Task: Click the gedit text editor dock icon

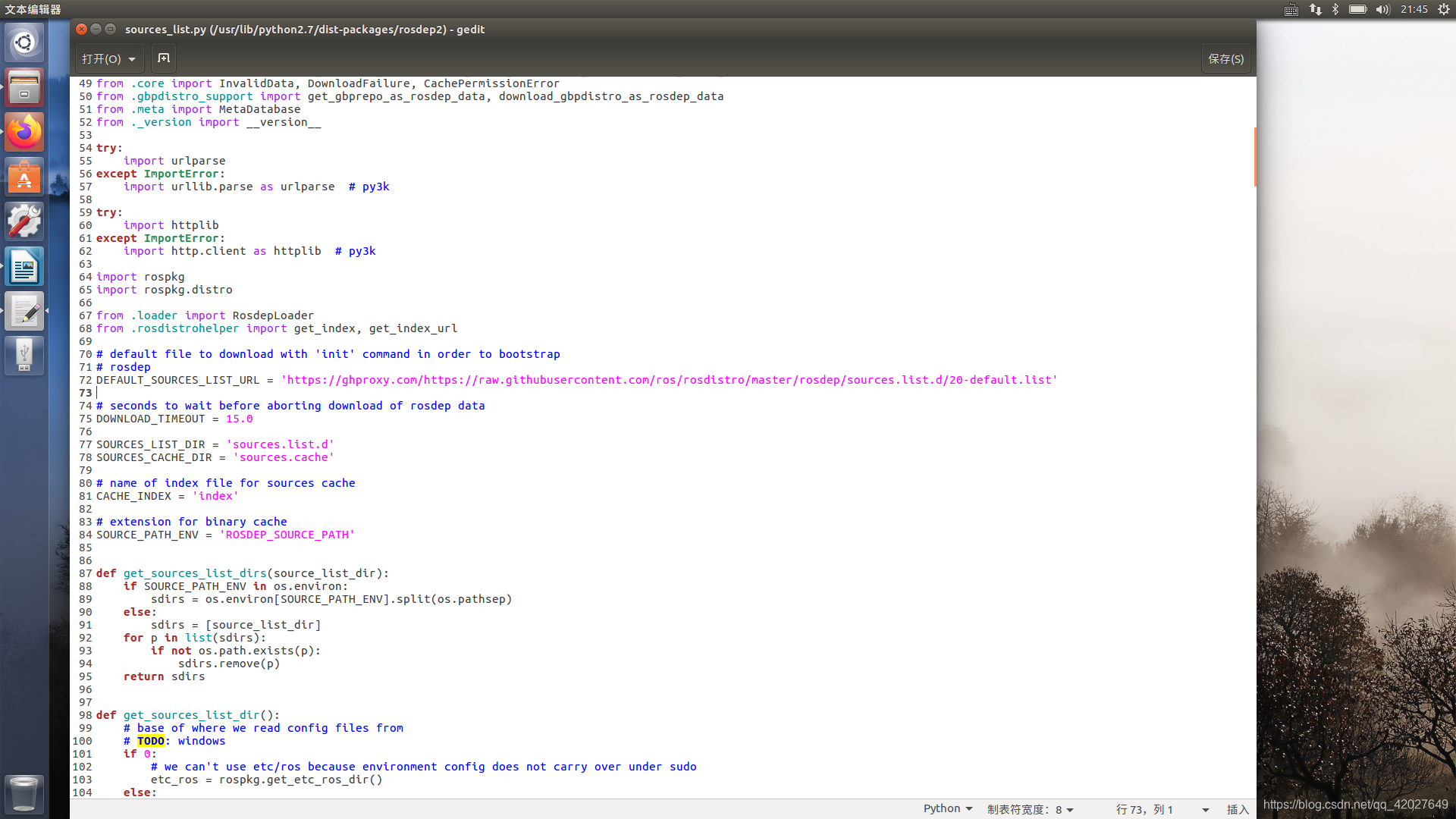Action: coord(24,311)
